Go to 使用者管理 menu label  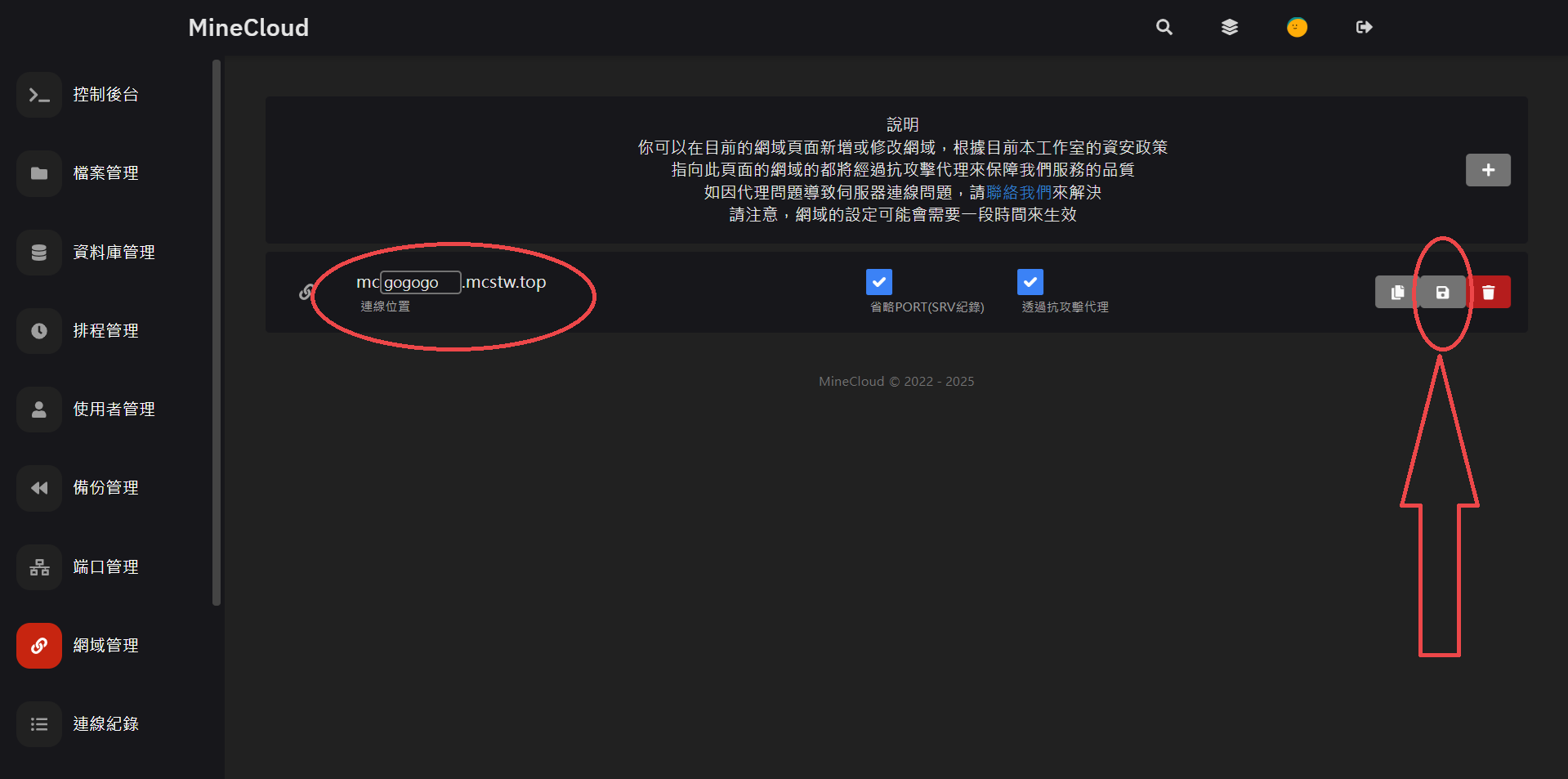click(x=114, y=410)
